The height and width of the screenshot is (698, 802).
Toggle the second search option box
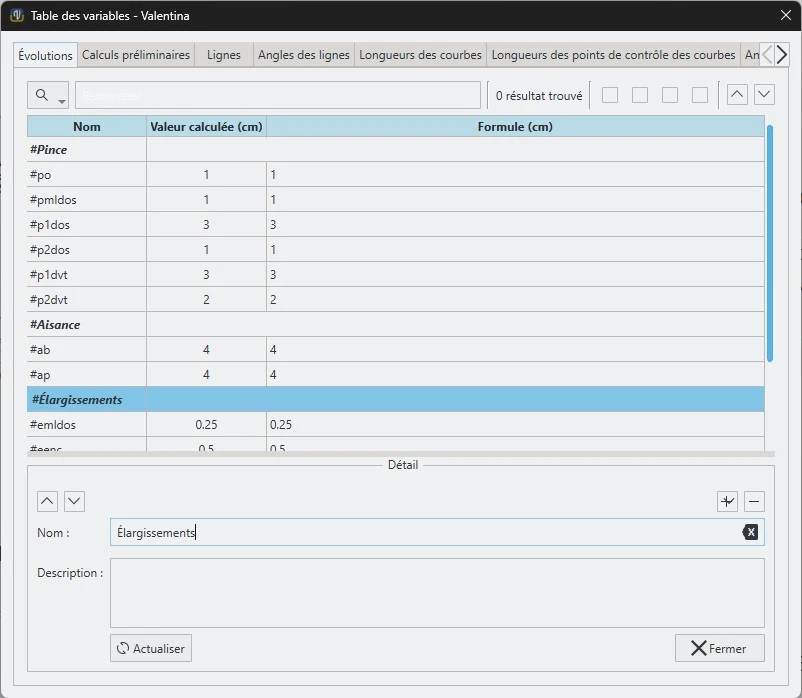pyautogui.click(x=640, y=95)
